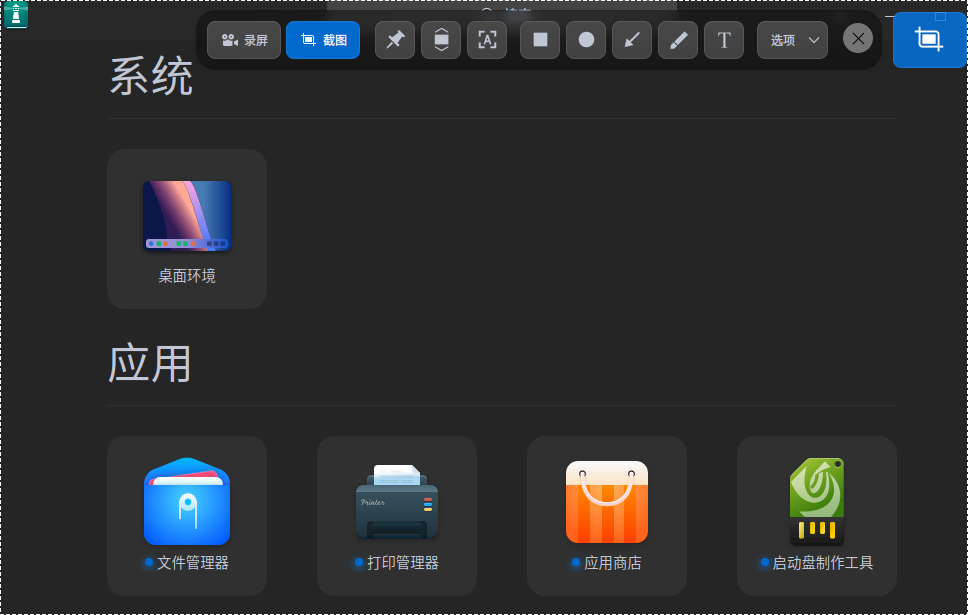Click the lighthouse app icon in the corner
Viewport: 968px width, 615px height.
pos(16,15)
